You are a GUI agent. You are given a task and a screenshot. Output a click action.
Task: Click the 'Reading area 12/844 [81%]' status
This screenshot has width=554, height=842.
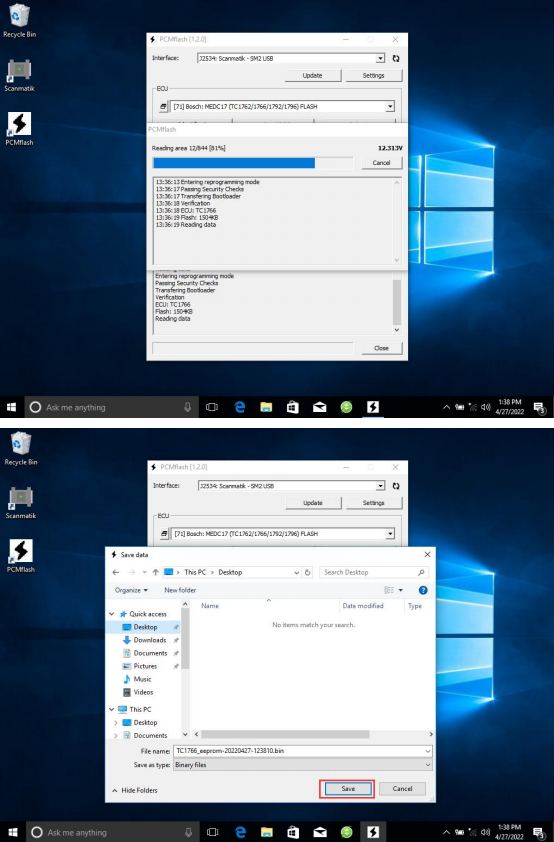coord(188,148)
